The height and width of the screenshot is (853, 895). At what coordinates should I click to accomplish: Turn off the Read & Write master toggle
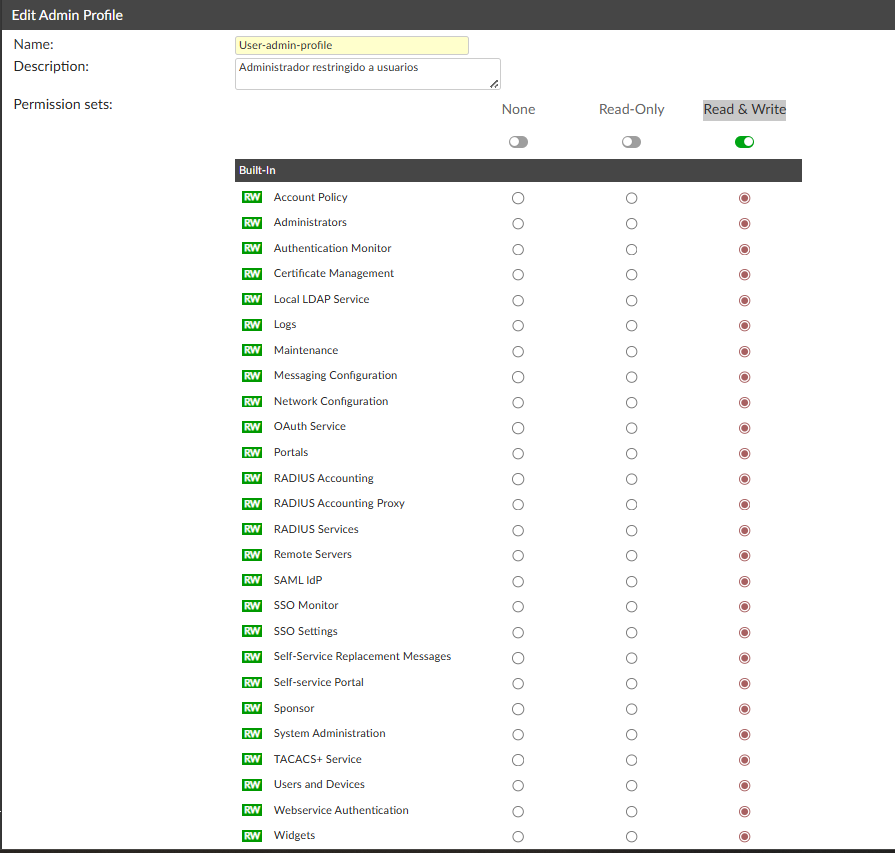744,142
